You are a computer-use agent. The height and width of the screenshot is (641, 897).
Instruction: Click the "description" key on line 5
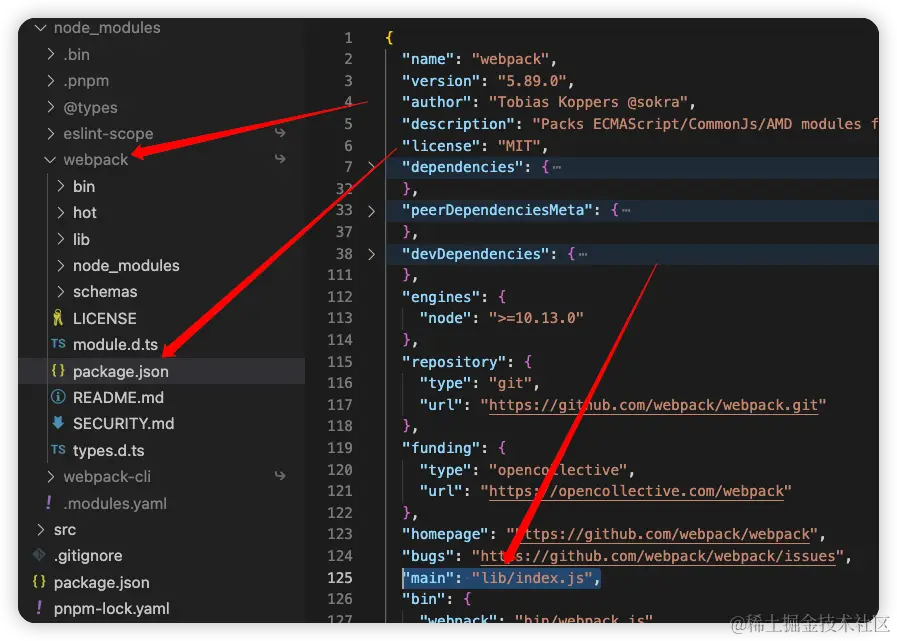pos(459,124)
